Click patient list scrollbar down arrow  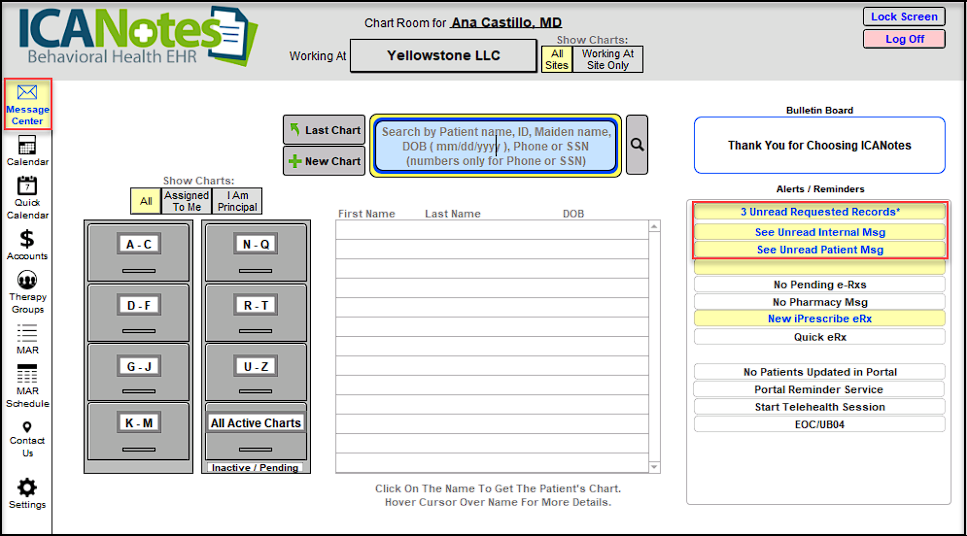pyautogui.click(x=654, y=467)
